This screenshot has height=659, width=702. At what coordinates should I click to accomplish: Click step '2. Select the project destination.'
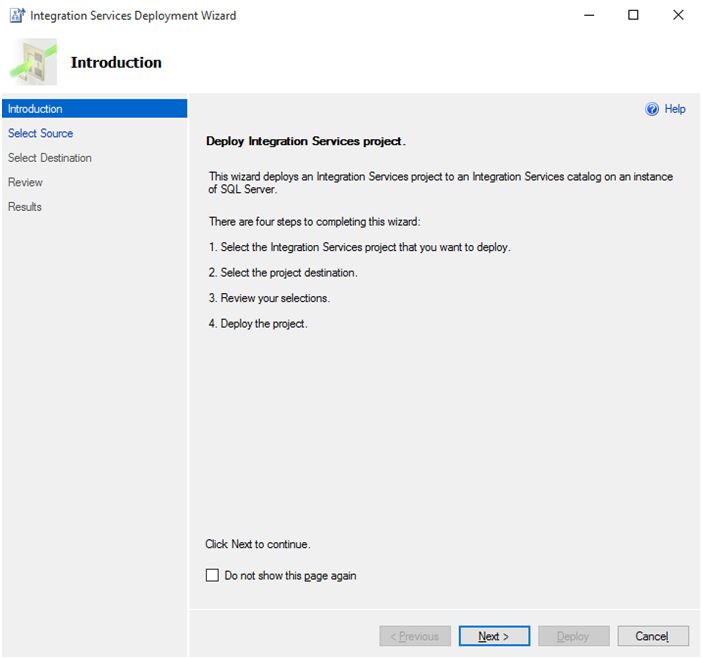tap(283, 273)
